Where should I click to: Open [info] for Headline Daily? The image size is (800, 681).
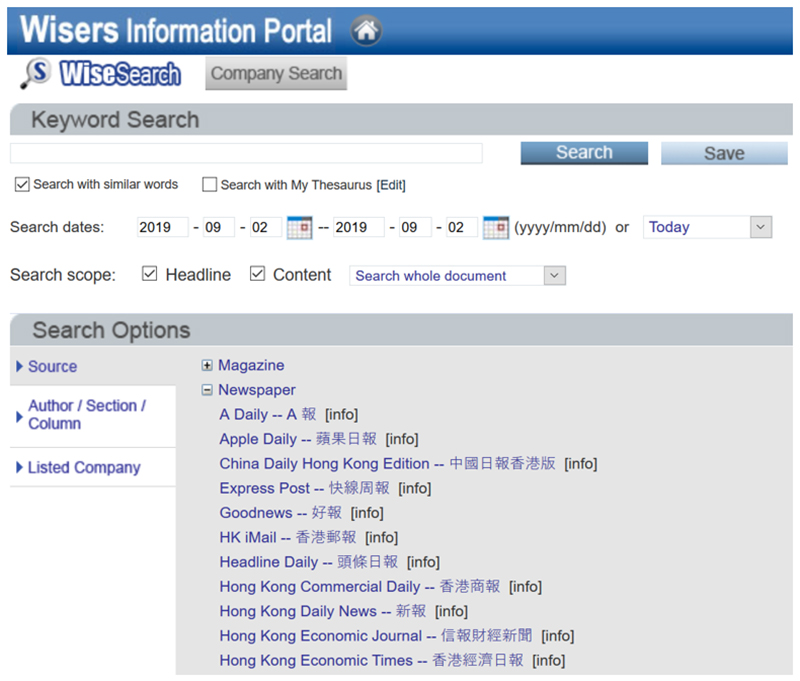[423, 562]
